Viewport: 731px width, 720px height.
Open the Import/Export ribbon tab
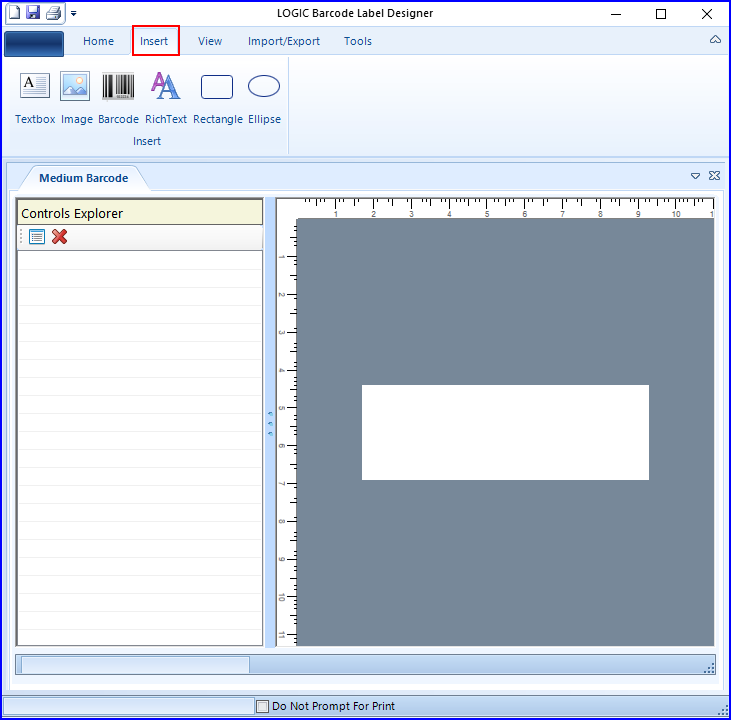(x=283, y=41)
